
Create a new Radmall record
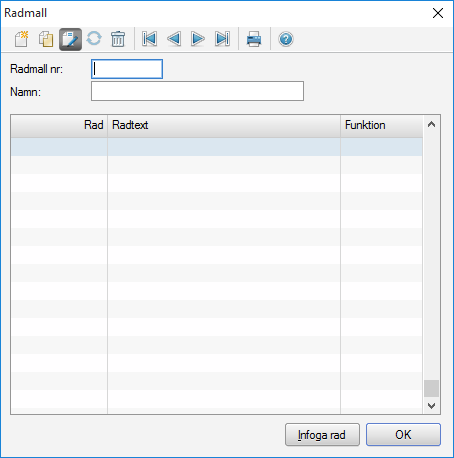(22, 39)
